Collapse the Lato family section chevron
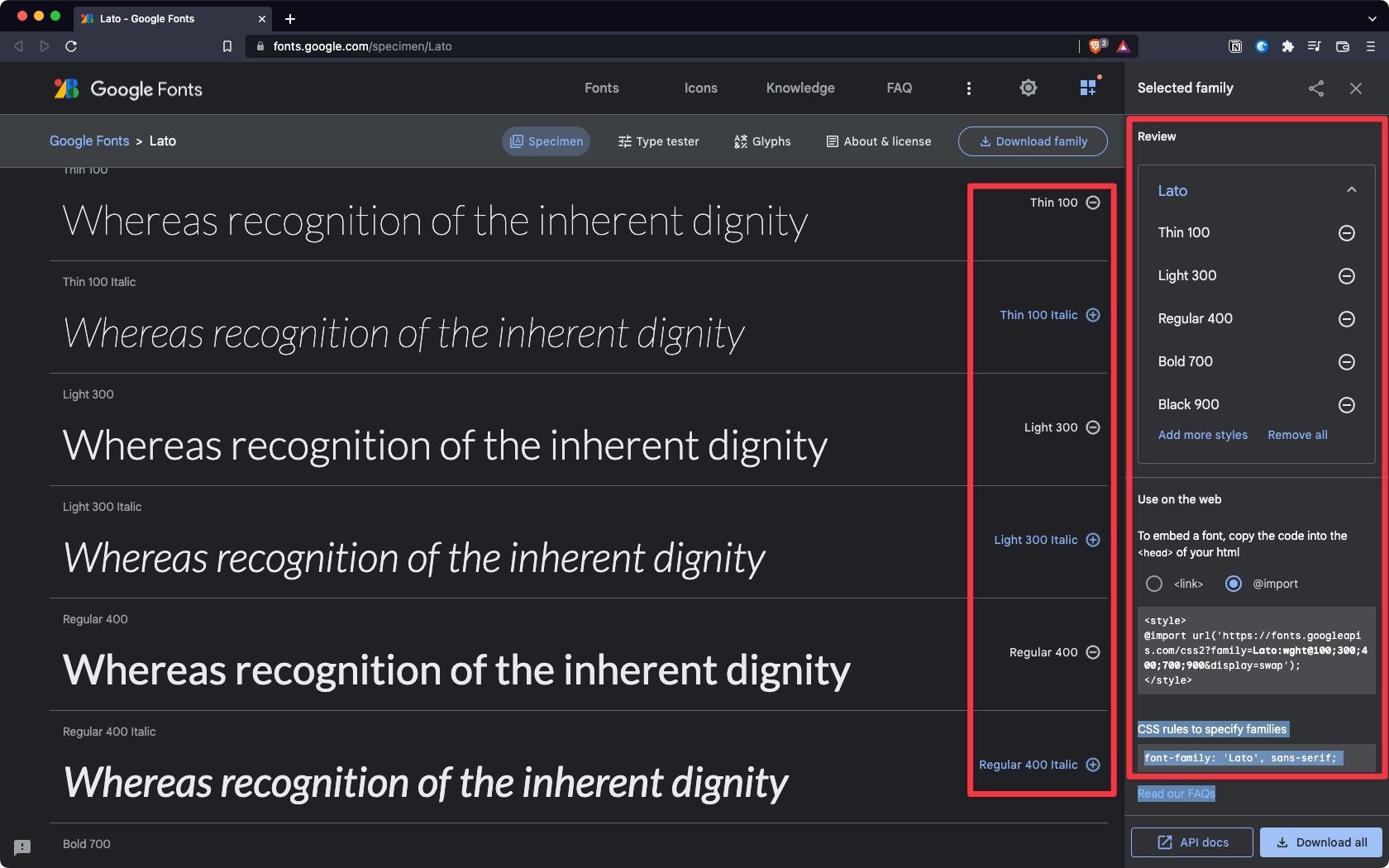The height and width of the screenshot is (868, 1389). (x=1352, y=190)
